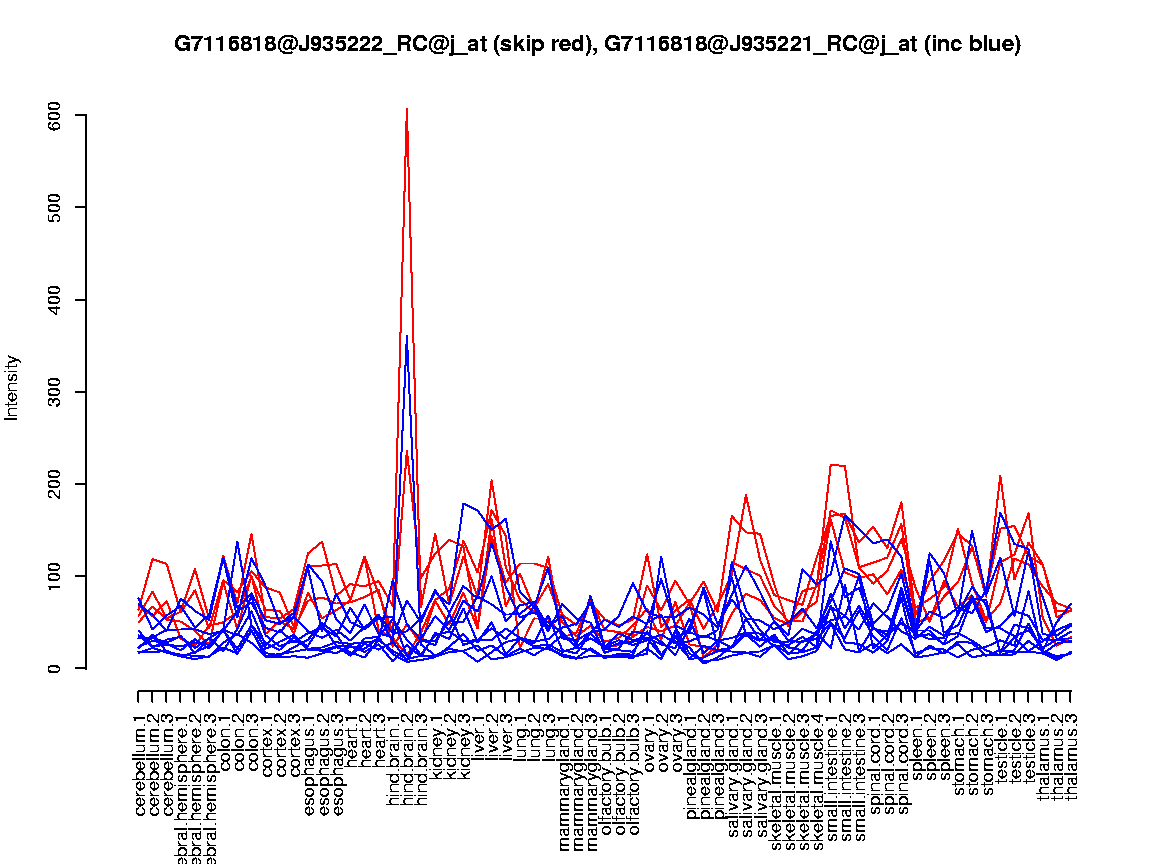Click the red peak above small.intestine.1

tap(833, 465)
